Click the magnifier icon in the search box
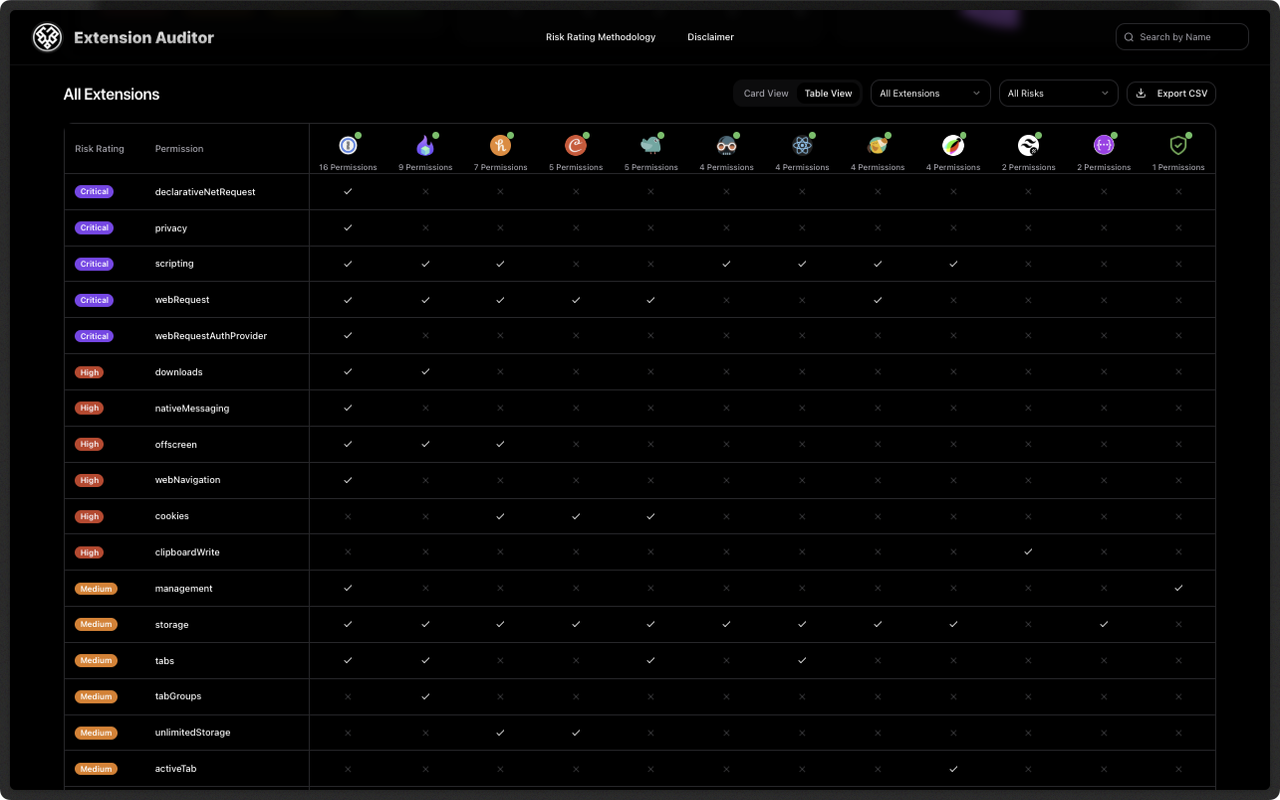This screenshot has height=800, width=1280. click(x=1129, y=37)
